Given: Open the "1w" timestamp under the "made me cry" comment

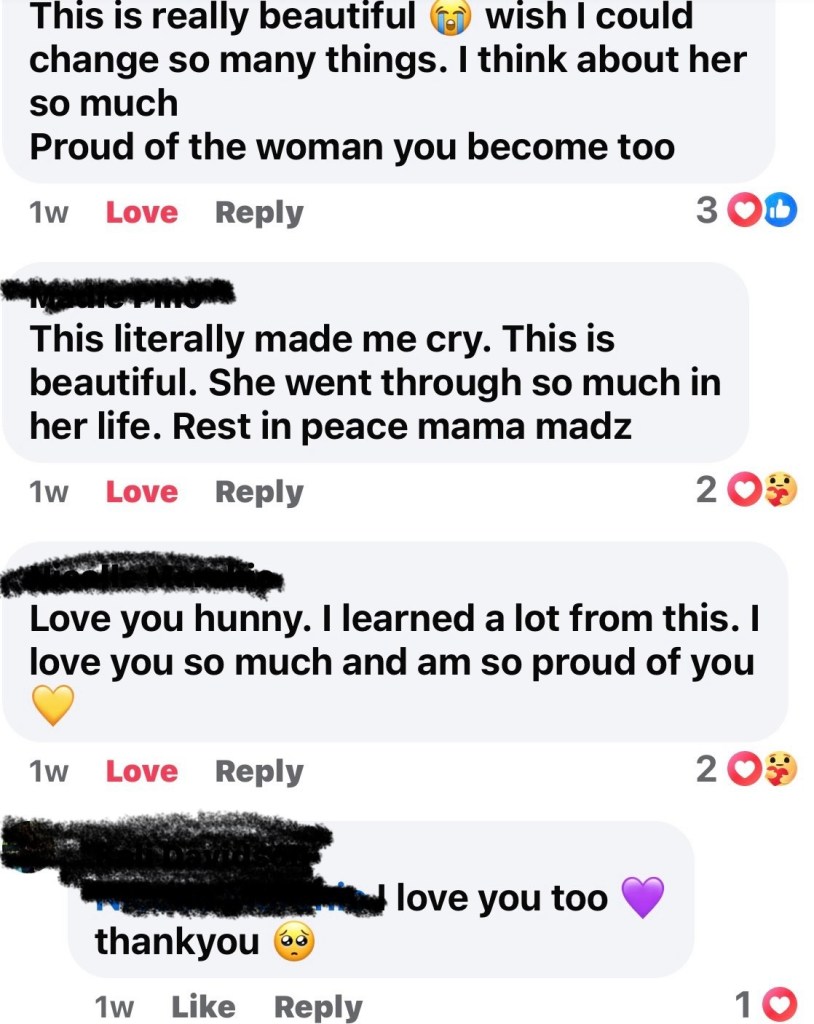Looking at the screenshot, I should [48, 492].
